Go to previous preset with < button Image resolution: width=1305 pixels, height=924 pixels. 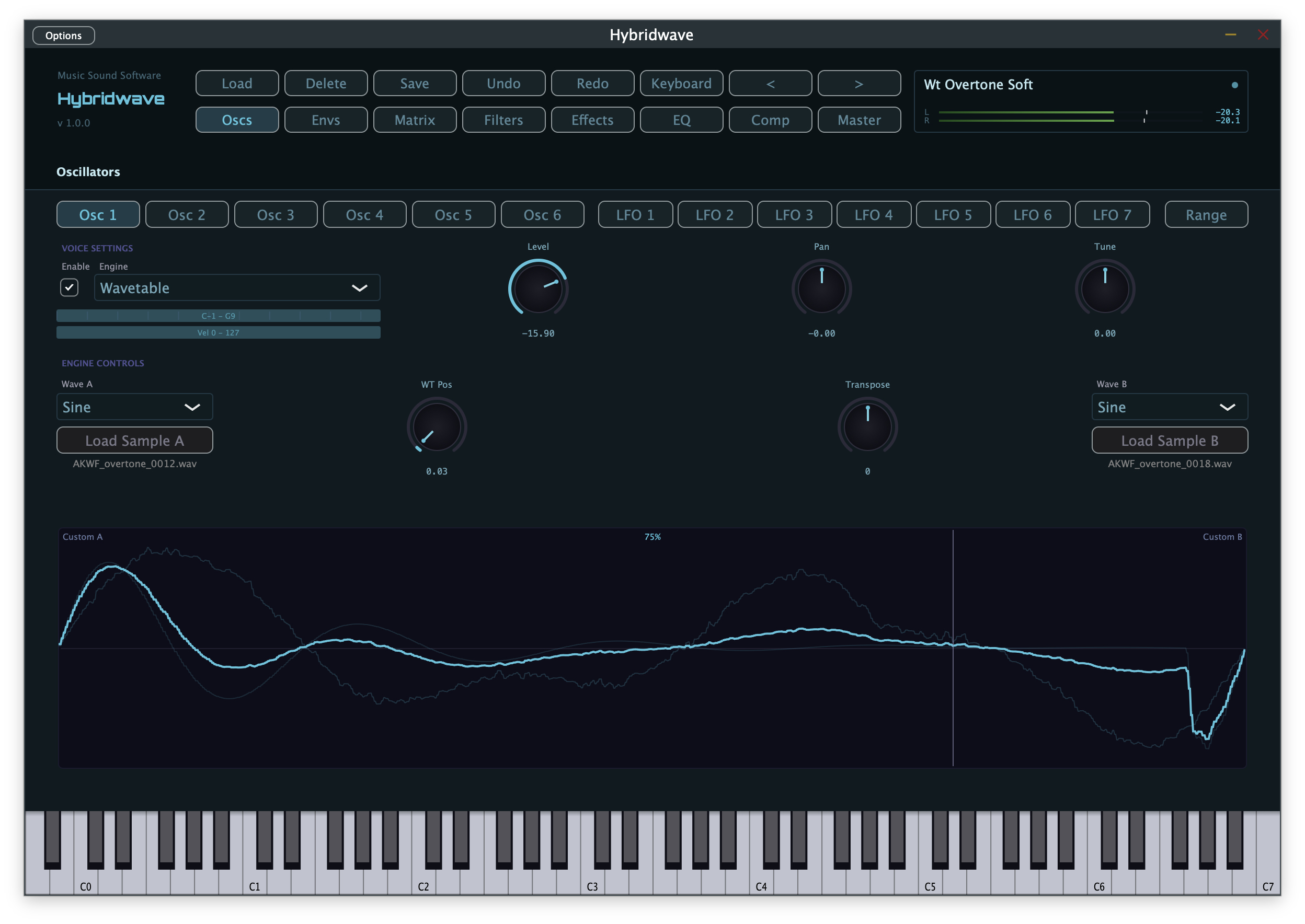[770, 83]
